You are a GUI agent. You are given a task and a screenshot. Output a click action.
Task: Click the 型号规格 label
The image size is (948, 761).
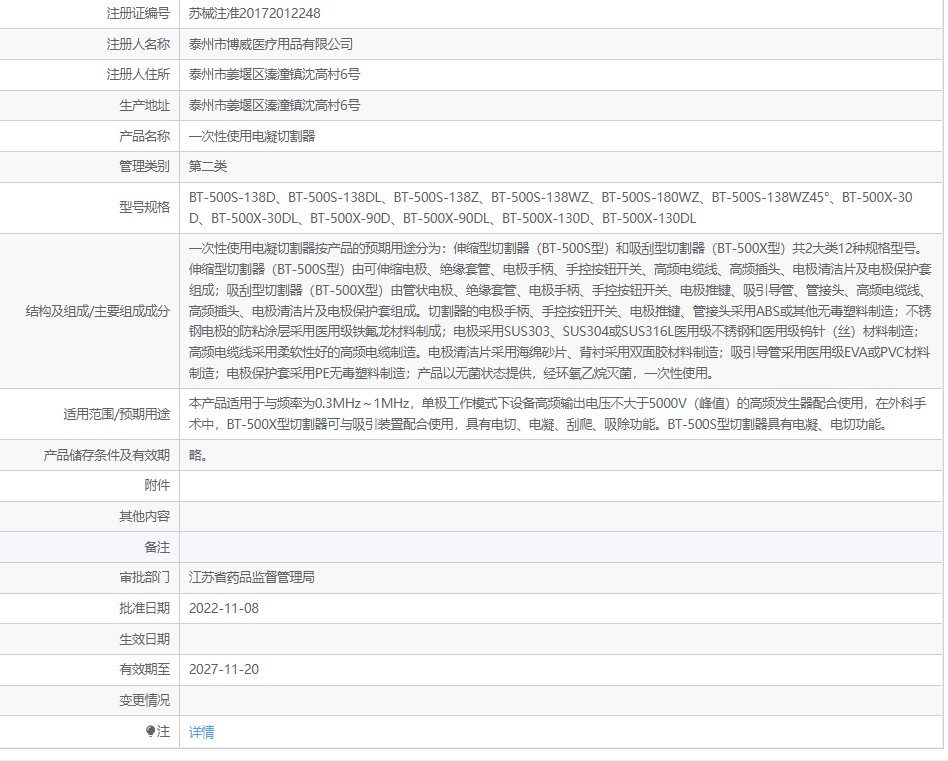click(144, 207)
